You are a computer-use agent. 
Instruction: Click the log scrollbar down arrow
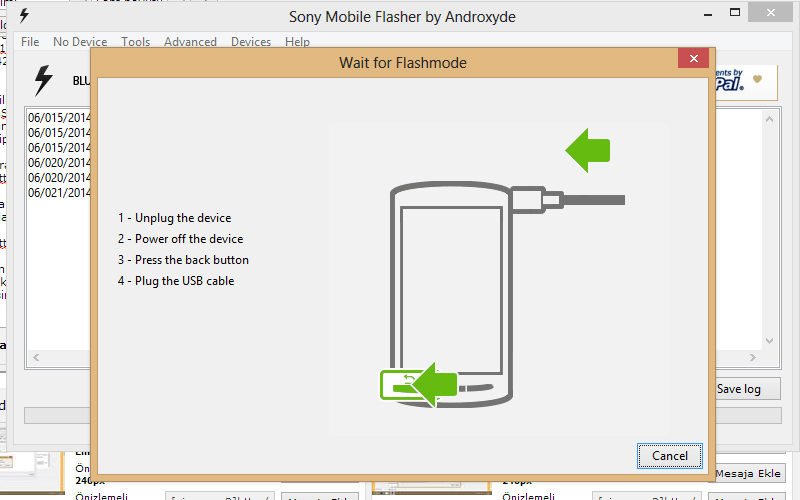(x=769, y=341)
